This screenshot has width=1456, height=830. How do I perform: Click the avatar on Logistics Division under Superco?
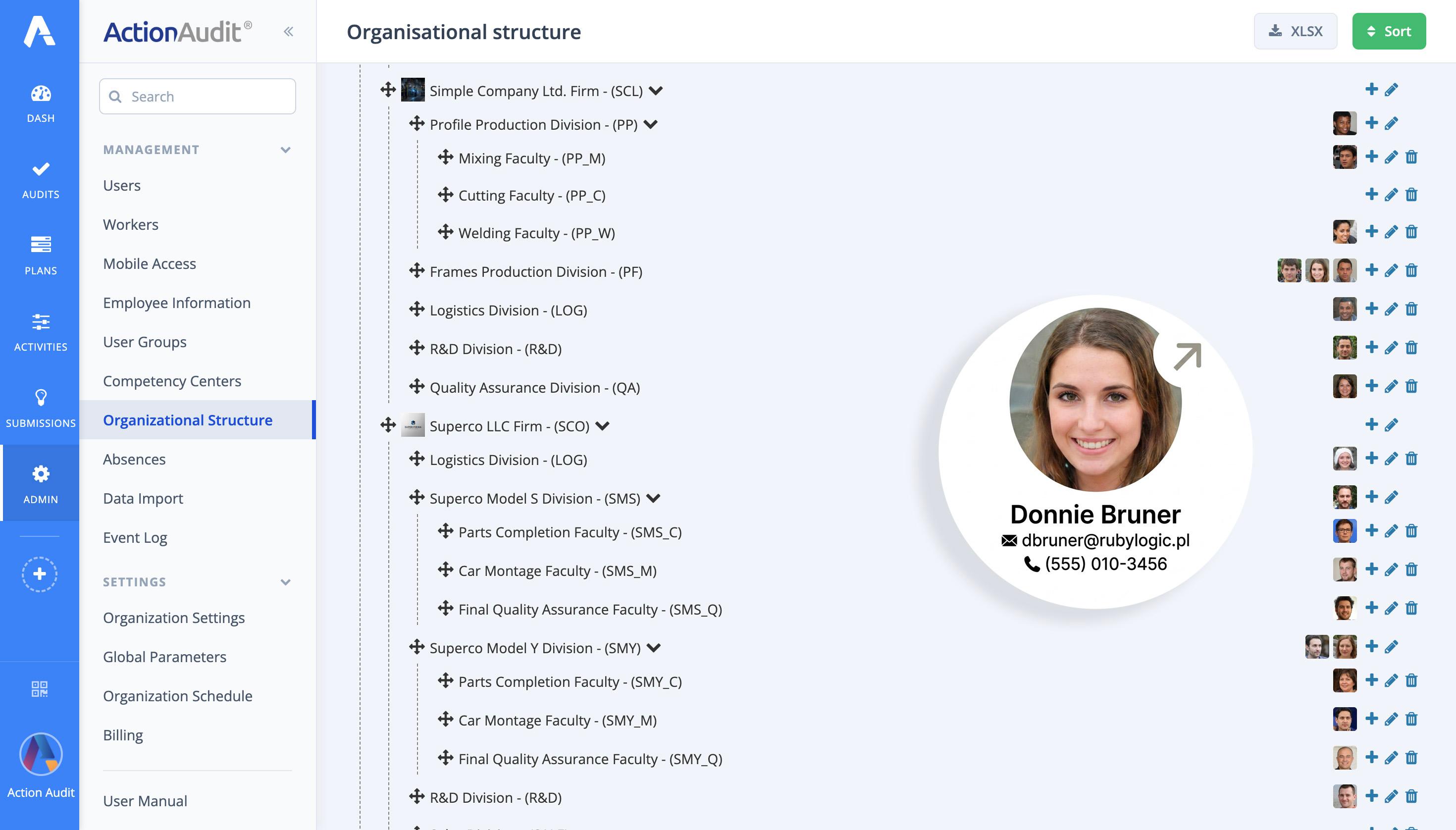pyautogui.click(x=1344, y=459)
